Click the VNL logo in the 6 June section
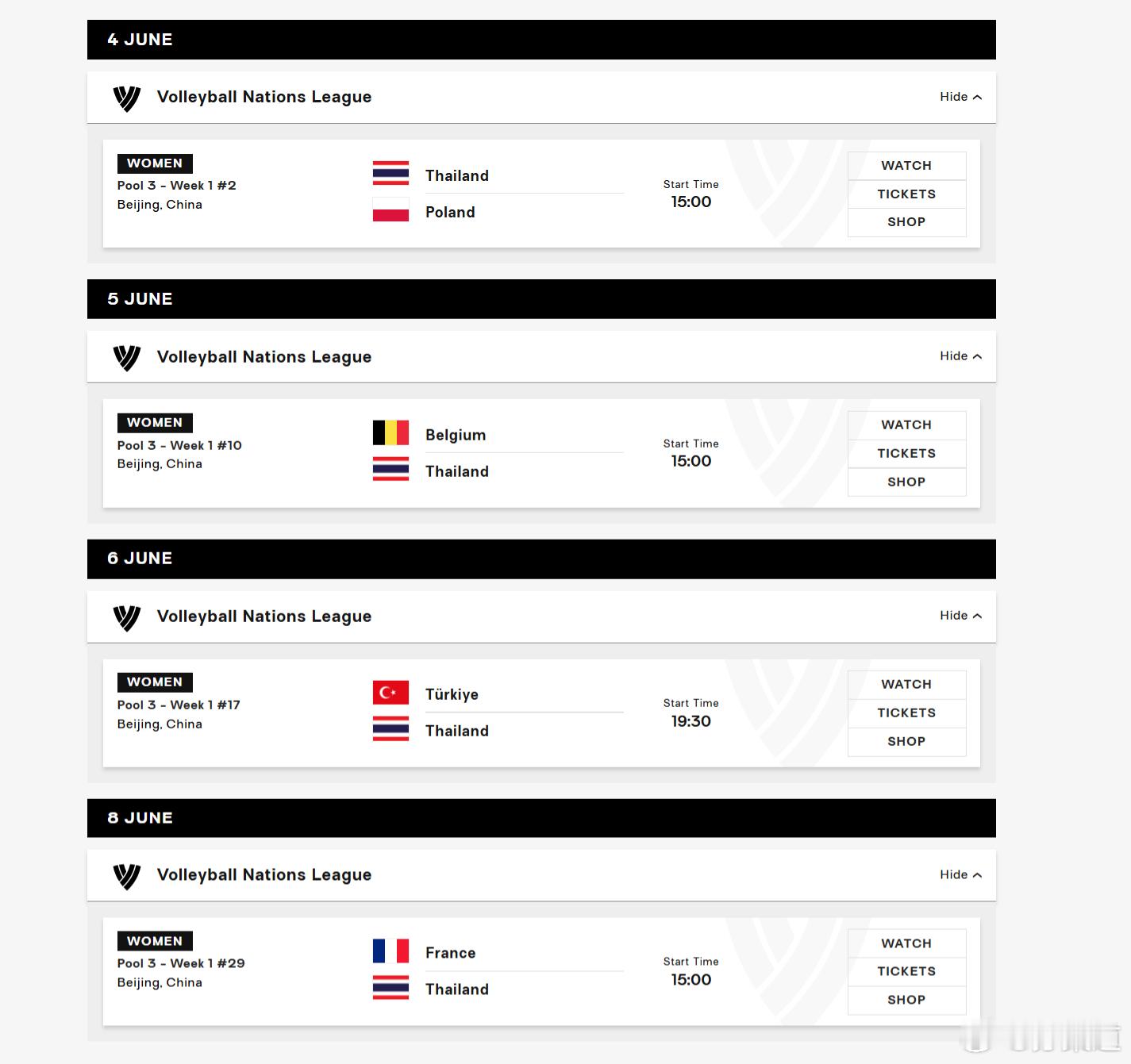The image size is (1131, 1064). (x=127, y=617)
